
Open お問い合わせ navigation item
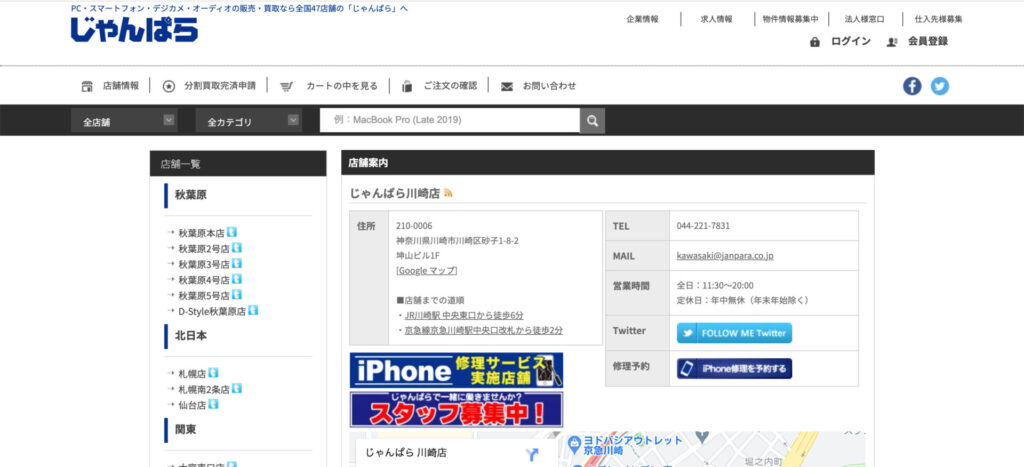[x=549, y=86]
